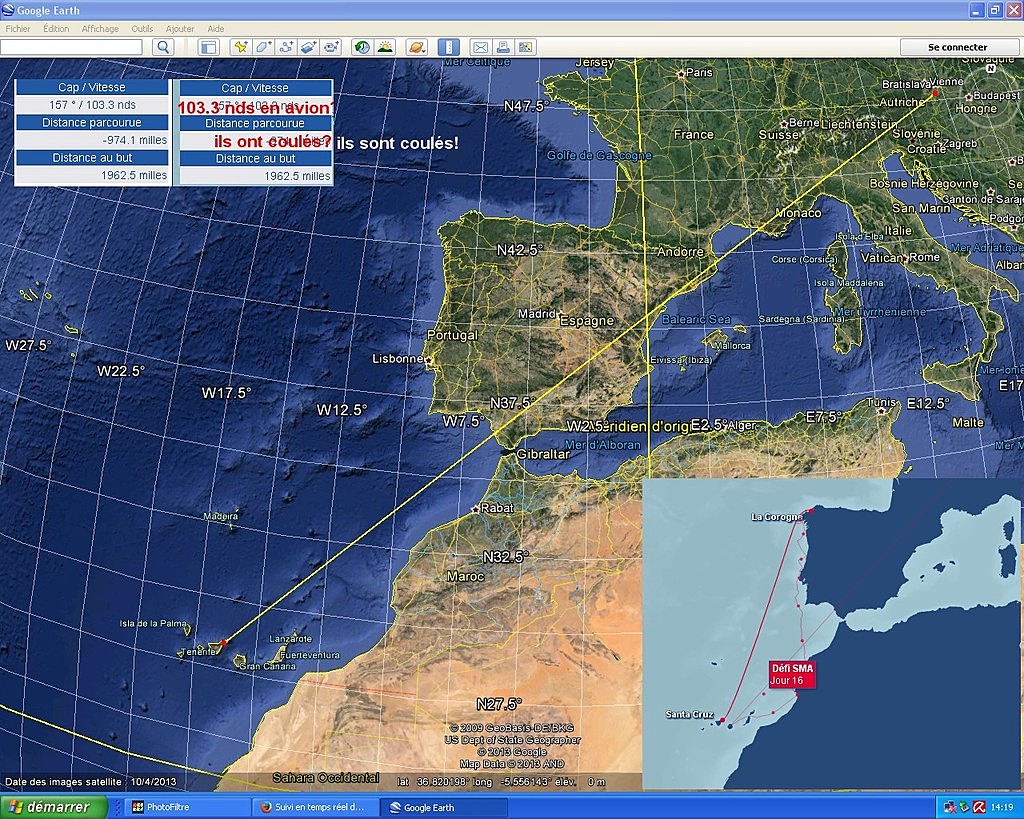Toggle the sidebar panel display
The image size is (1024, 819).
click(x=209, y=47)
